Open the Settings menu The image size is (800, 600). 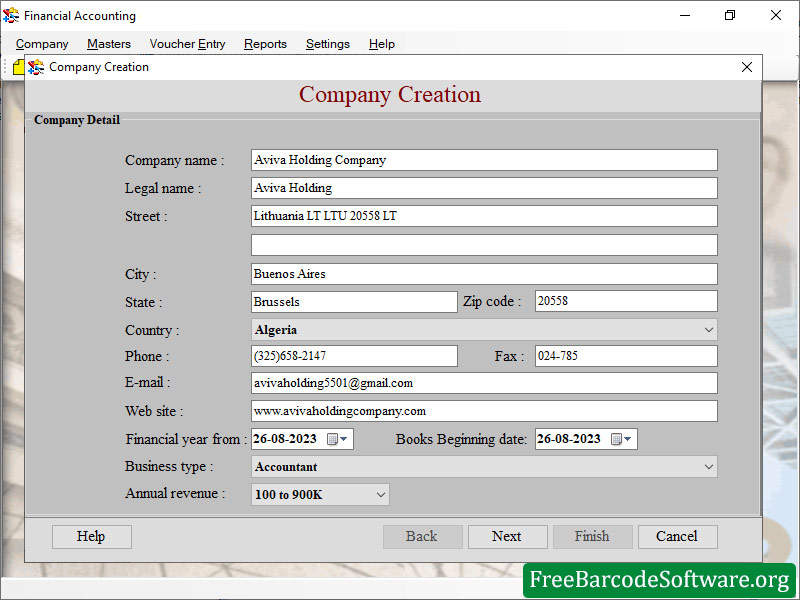click(327, 44)
